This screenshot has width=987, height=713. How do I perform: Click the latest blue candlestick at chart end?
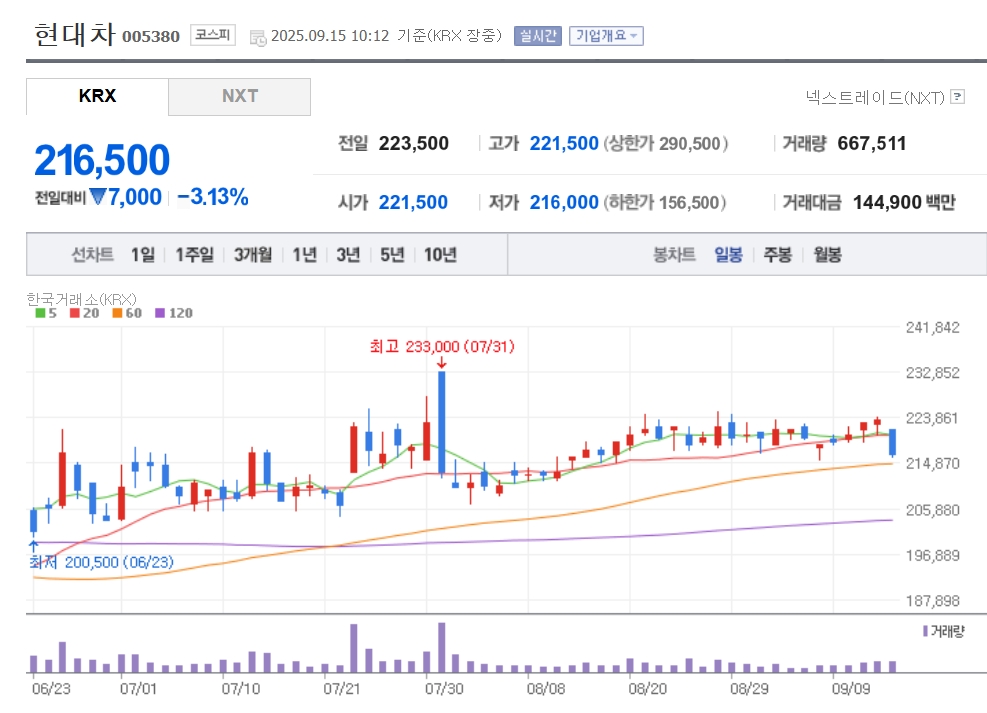coord(893,441)
